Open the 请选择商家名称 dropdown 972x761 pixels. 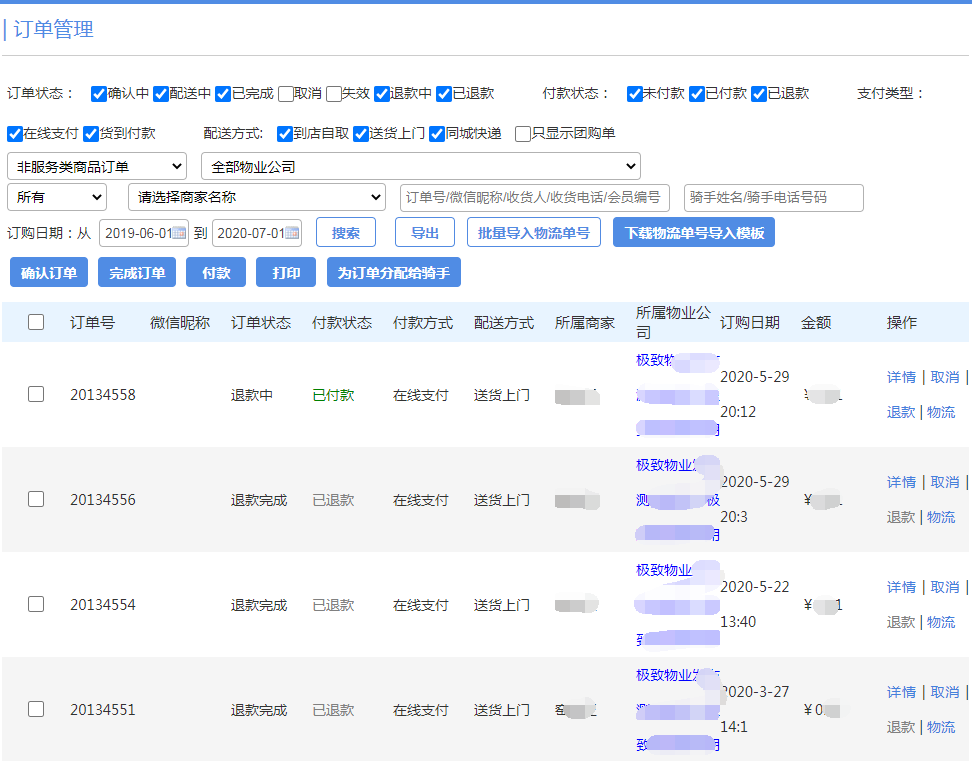click(257, 197)
